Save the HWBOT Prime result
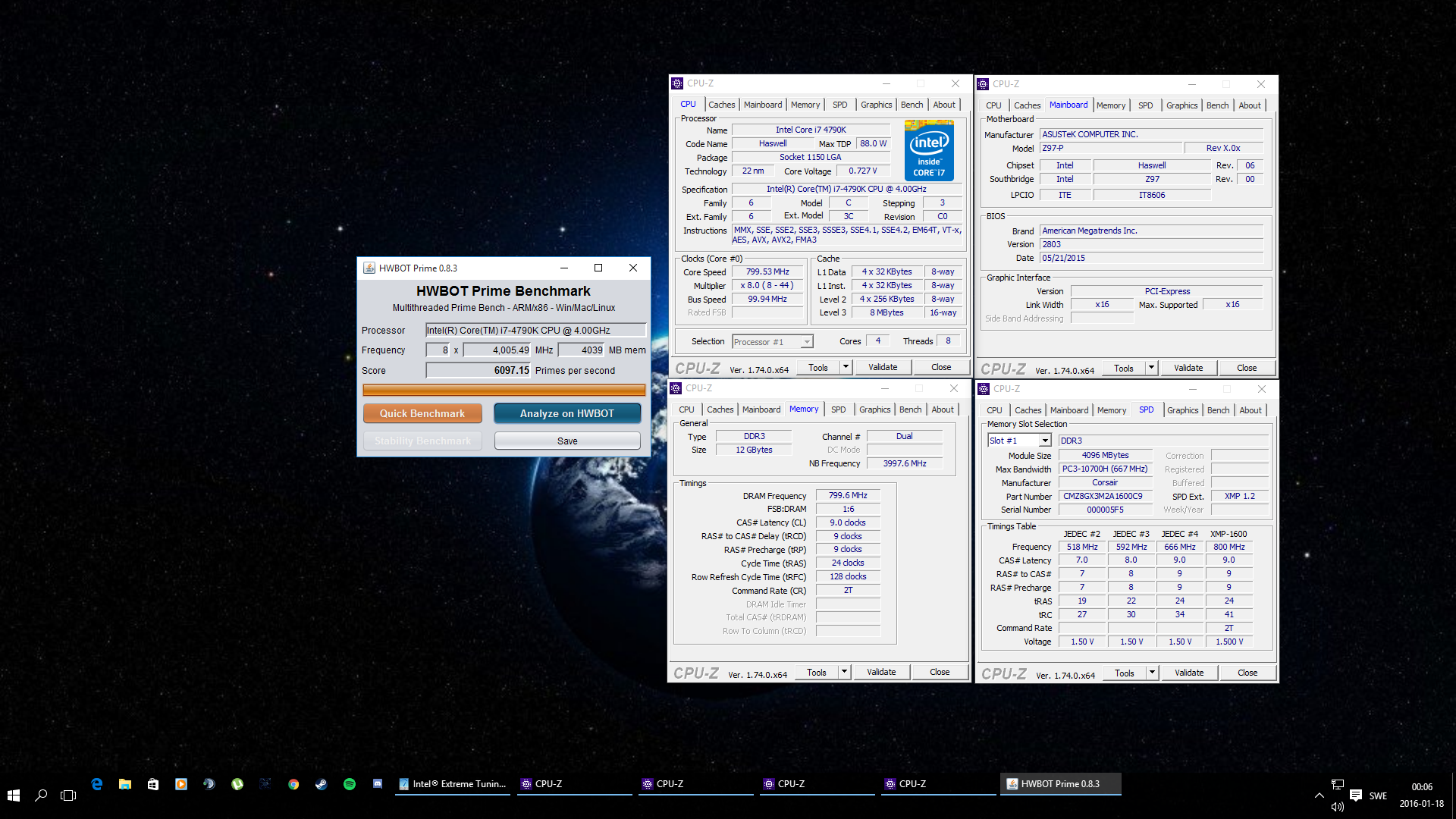This screenshot has width=1456, height=819. tap(567, 441)
